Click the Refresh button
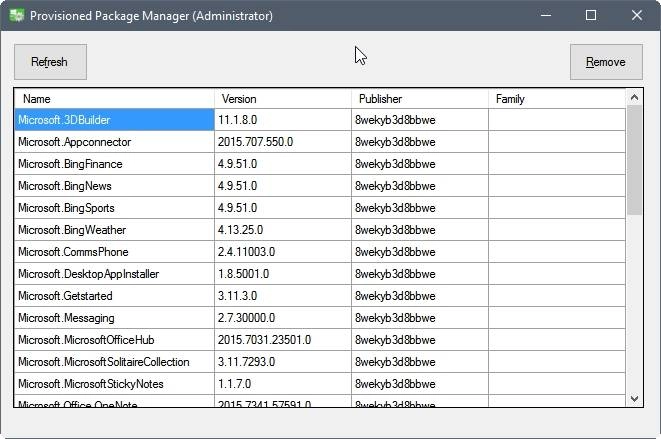661x439 pixels. pos(50,62)
